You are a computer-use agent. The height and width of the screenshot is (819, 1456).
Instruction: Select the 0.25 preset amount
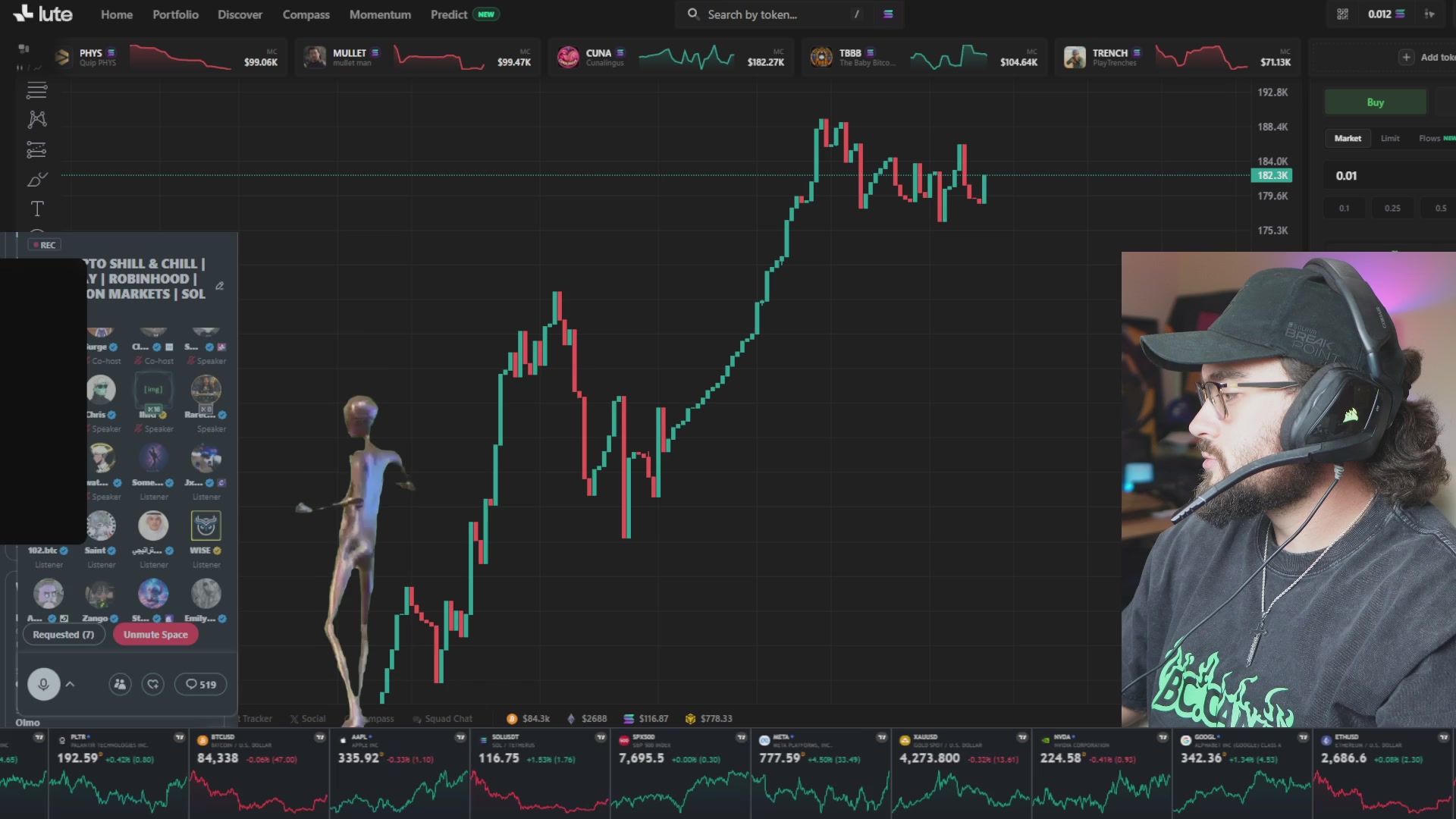point(1392,208)
